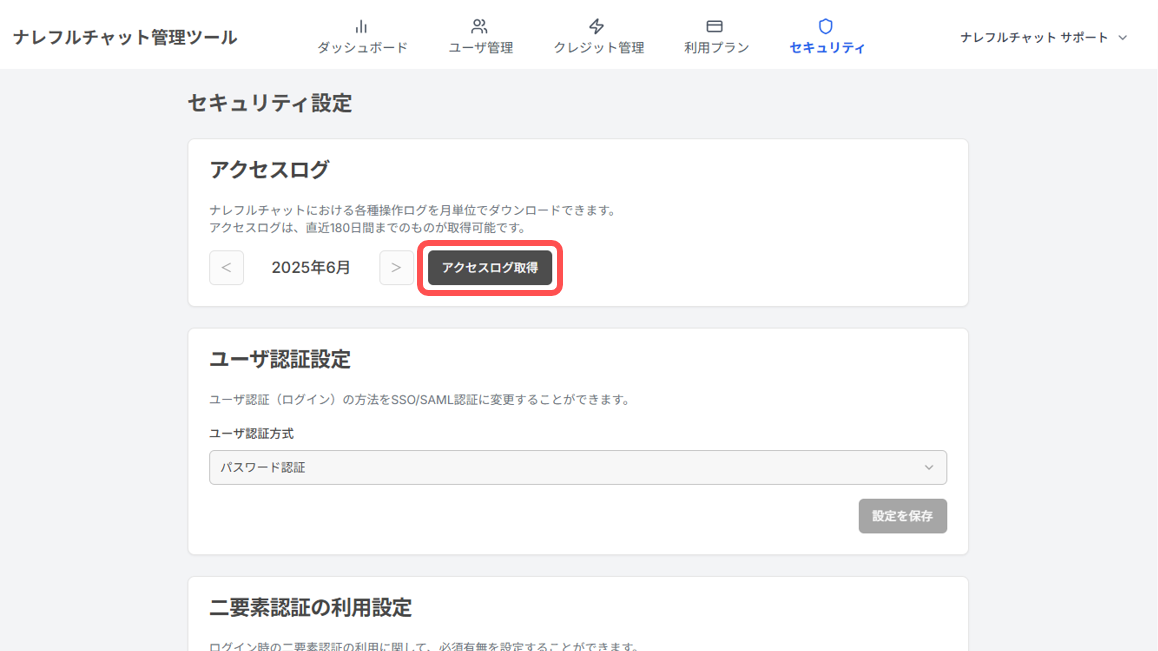Click the 利用プラン card icon
The image size is (1158, 651).
pyautogui.click(x=715, y=26)
